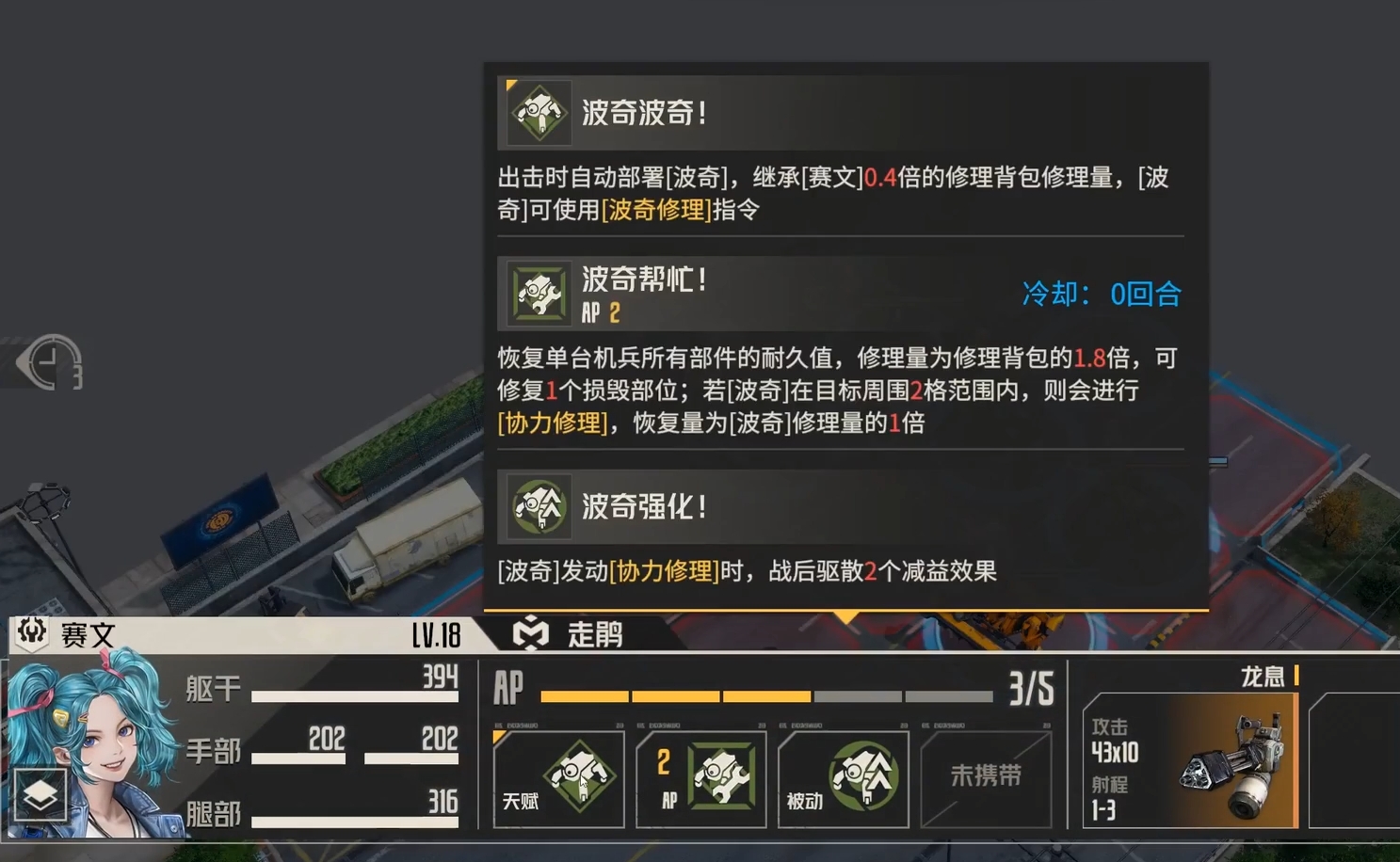The image size is (1400, 862).
Task: Click the 腿部 leg durability bar
Action: tap(355, 822)
